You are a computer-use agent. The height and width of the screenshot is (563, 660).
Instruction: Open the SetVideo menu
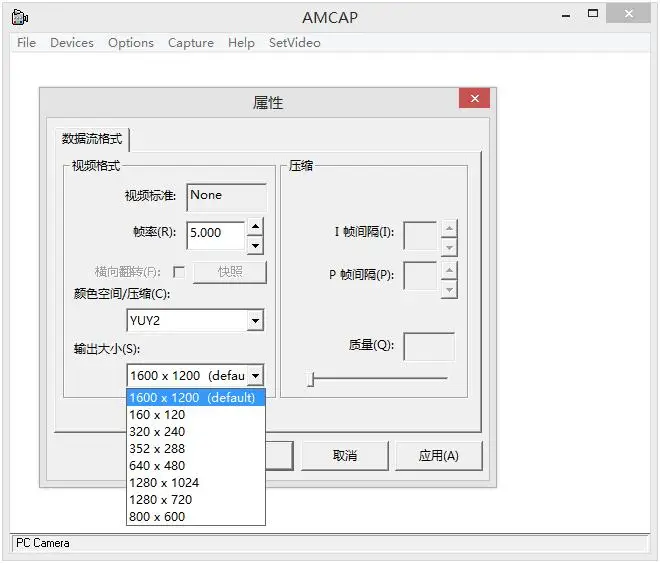click(x=295, y=42)
